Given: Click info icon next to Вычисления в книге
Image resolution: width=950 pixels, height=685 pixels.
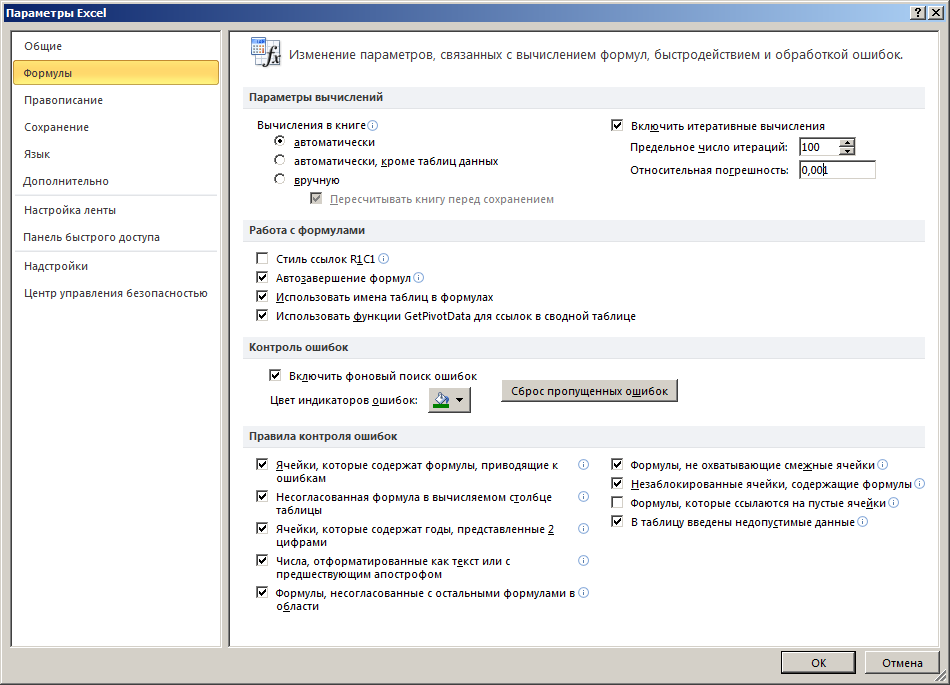Looking at the screenshot, I should 373,125.
